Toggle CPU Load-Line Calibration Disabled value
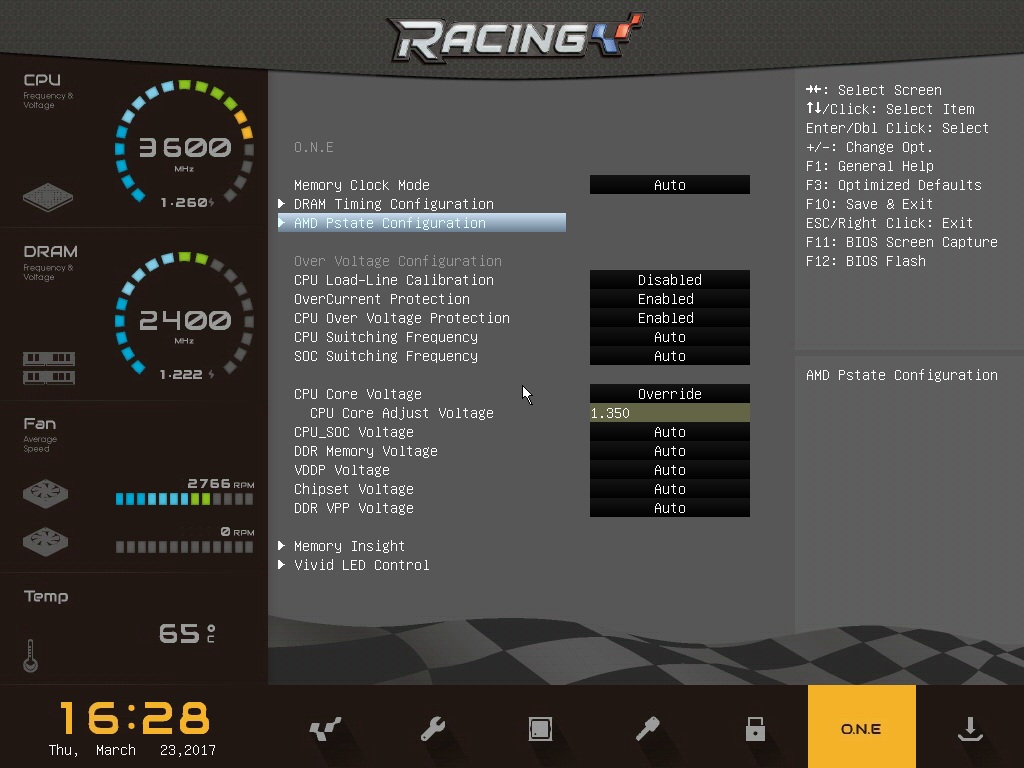This screenshot has width=1024, height=768. pos(669,280)
